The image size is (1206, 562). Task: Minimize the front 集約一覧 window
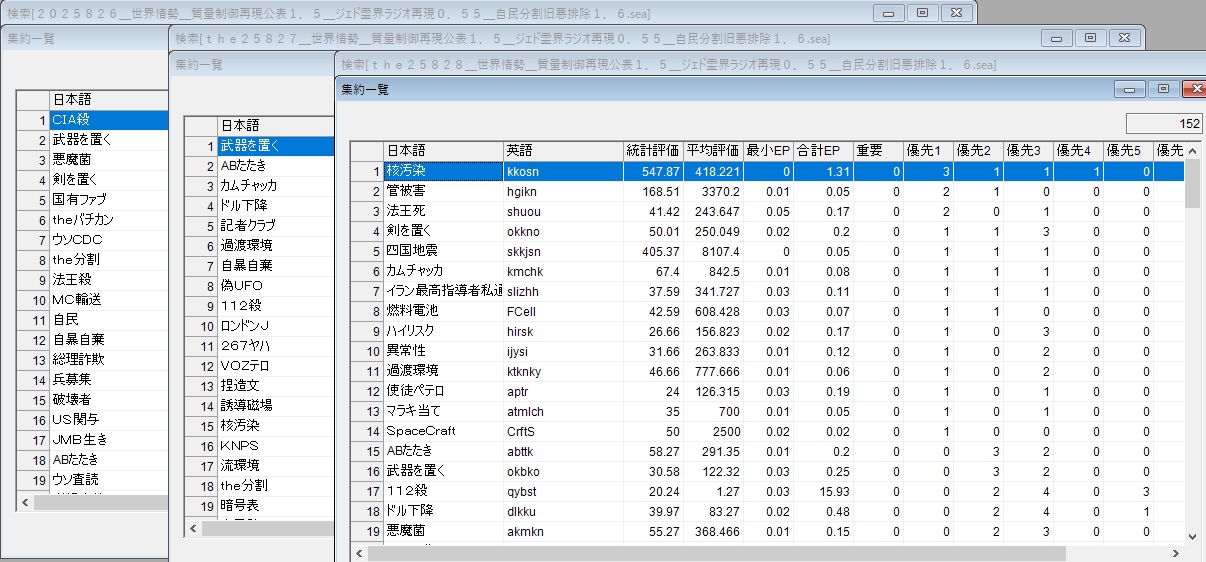[x=1132, y=89]
